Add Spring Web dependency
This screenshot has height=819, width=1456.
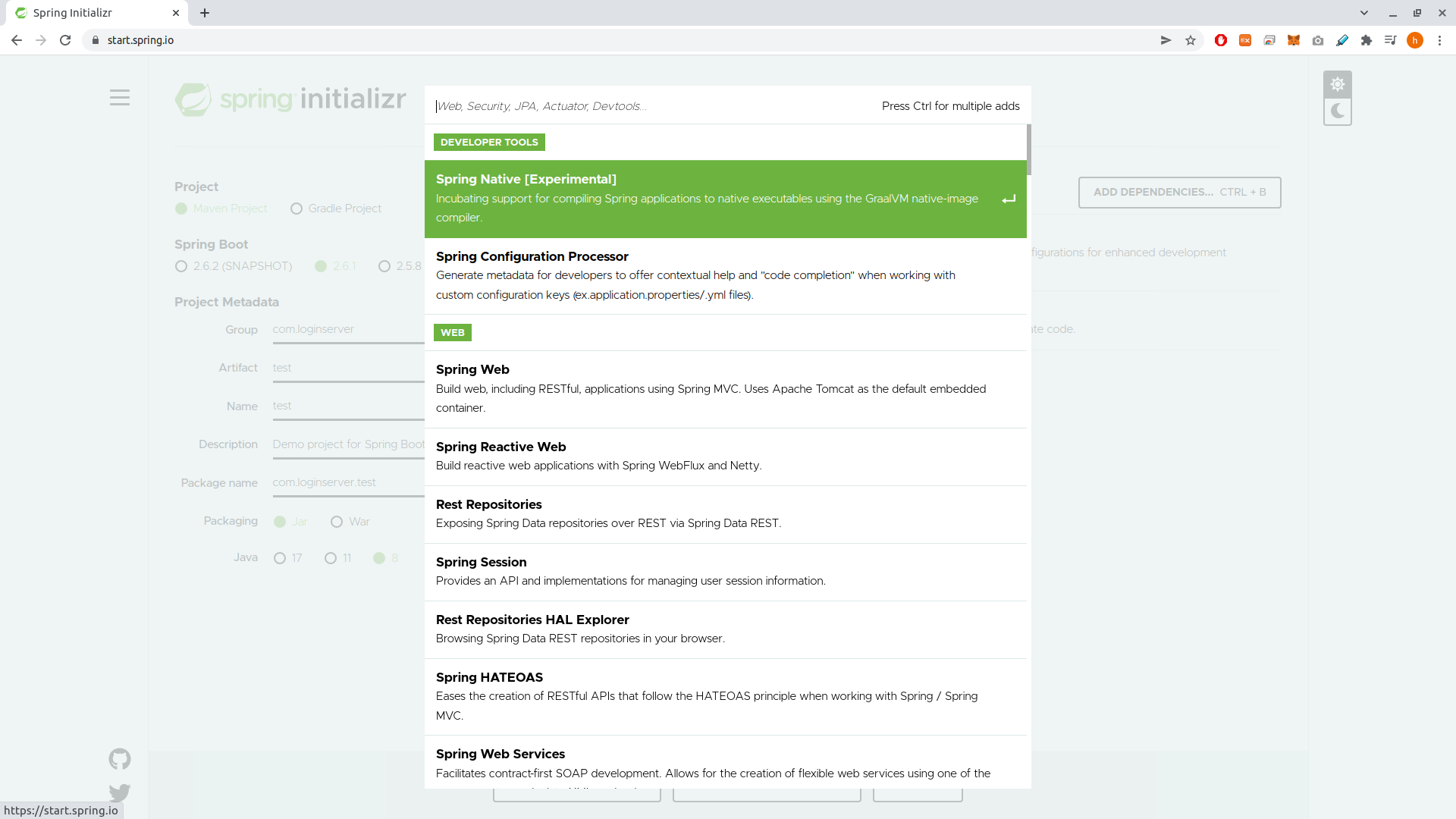pyautogui.click(x=726, y=389)
